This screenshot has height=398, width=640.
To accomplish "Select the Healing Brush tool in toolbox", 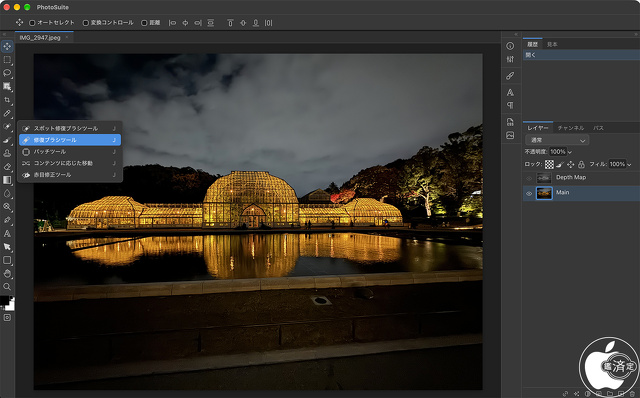I will [7, 127].
